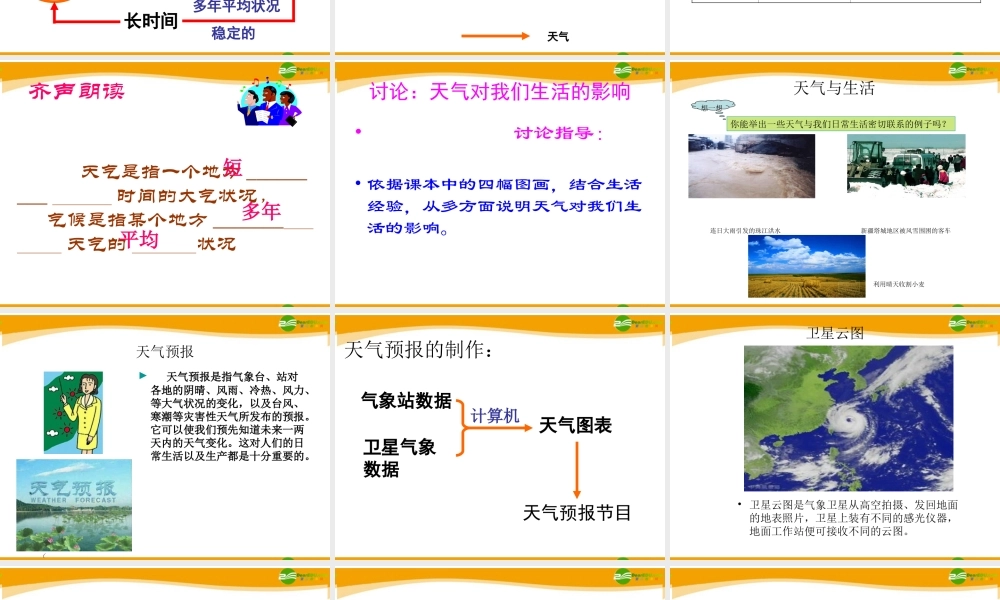The image size is (1000, 600).
Task: Click the 天气预报 slide heading above the definition
Action: click(165, 351)
